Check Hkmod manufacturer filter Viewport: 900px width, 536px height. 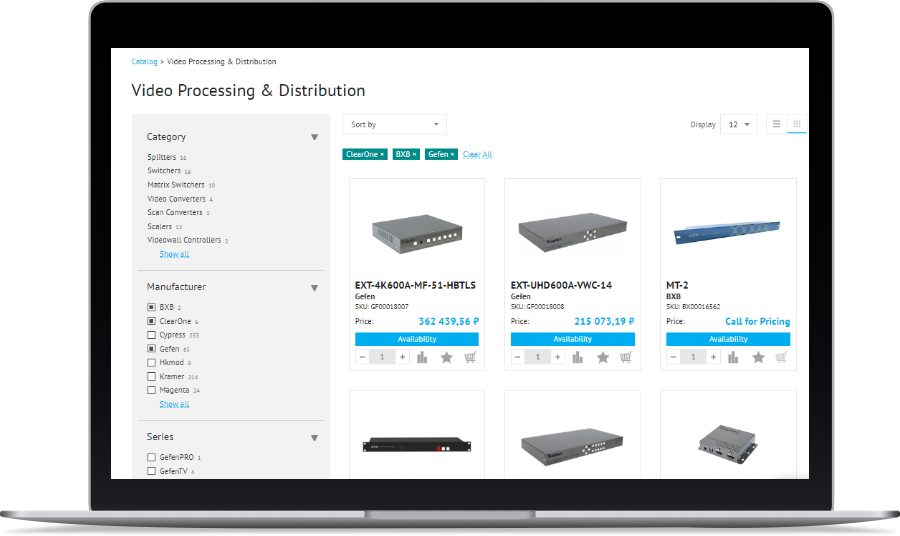click(152, 362)
